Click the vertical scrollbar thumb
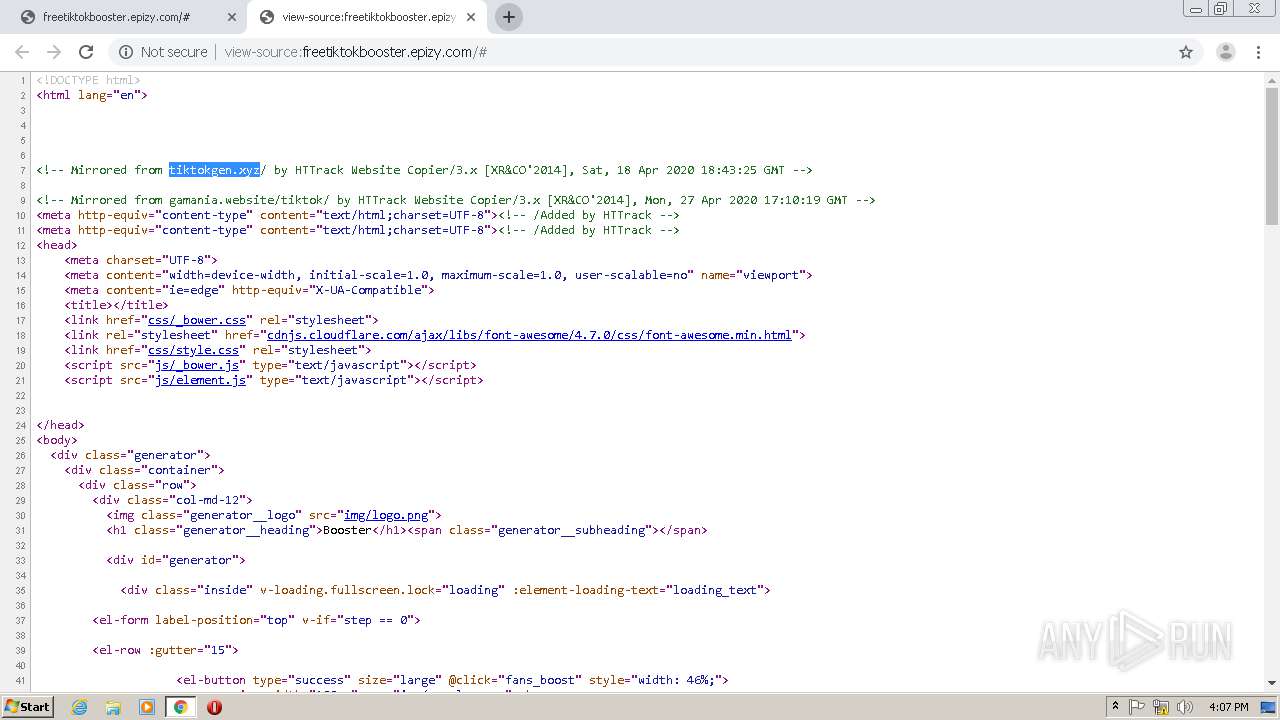Viewport: 1280px width, 720px height. (x=1272, y=155)
